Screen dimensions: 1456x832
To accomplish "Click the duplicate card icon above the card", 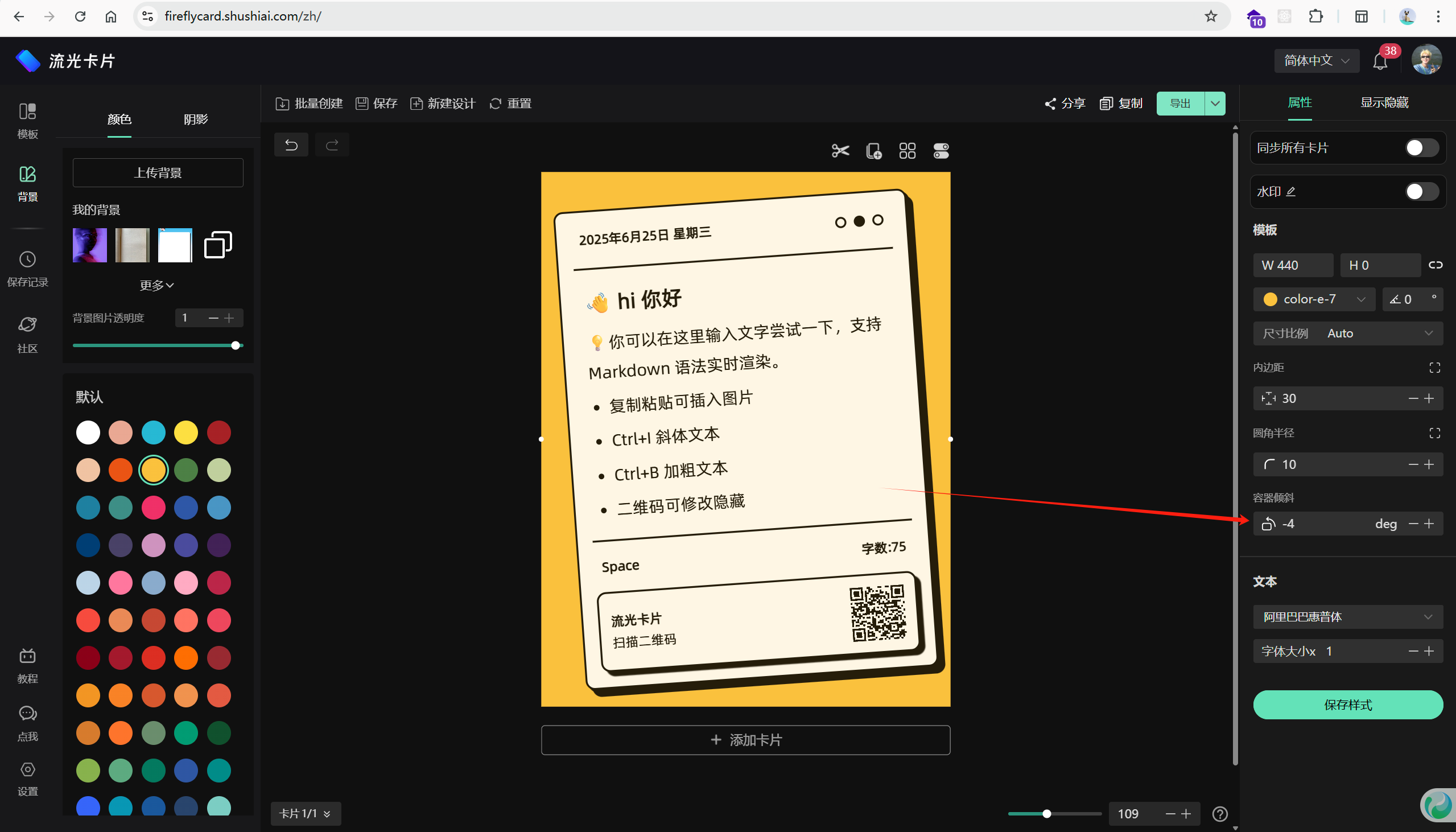I will point(873,151).
